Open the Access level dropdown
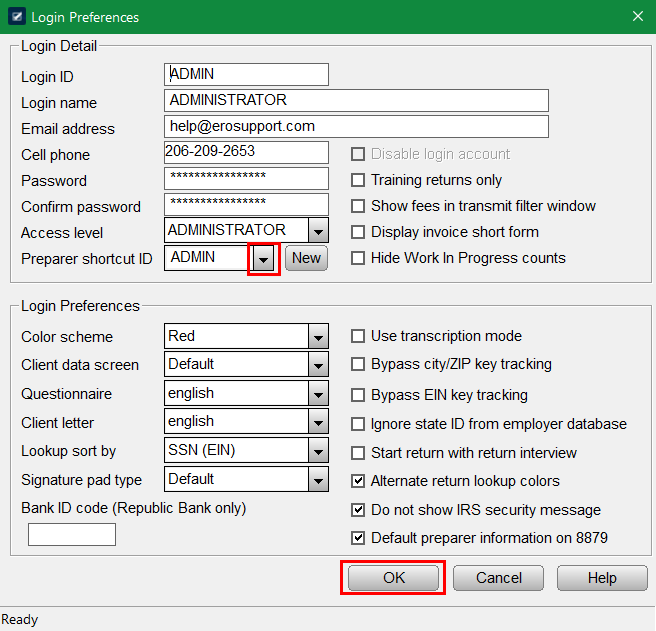The image size is (656, 631). (x=317, y=231)
